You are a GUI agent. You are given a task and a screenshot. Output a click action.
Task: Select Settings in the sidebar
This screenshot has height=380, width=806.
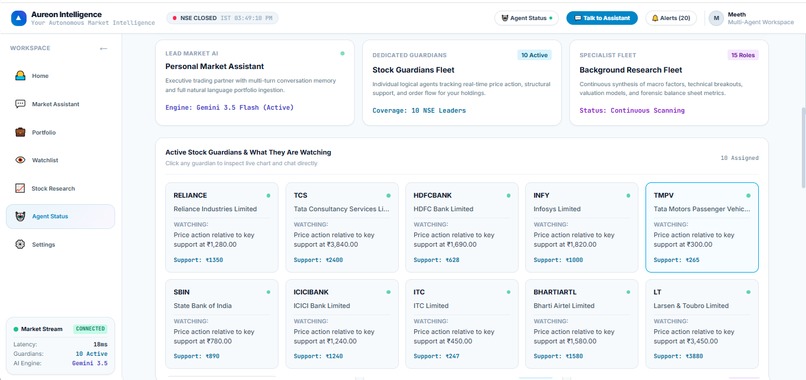[x=60, y=244]
